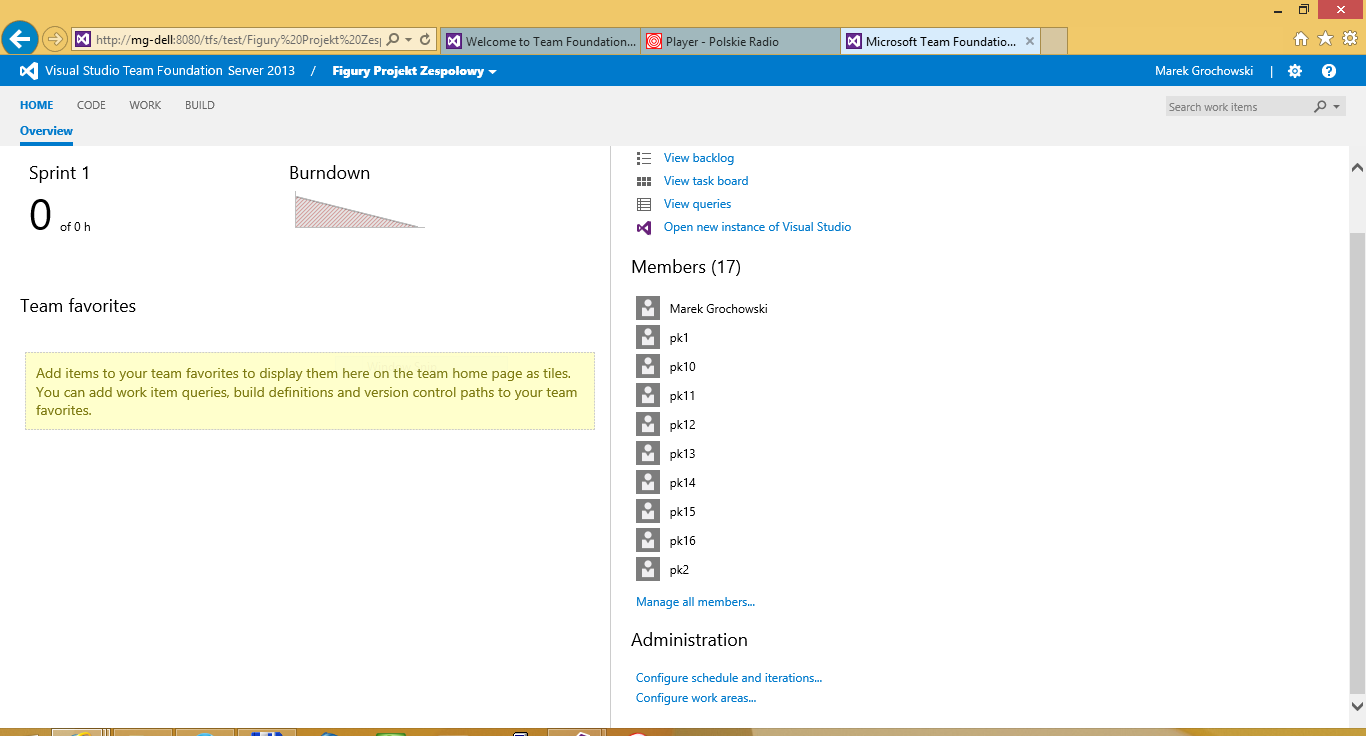The image size is (1366, 736).
Task: Expand the Figury Projekt Zespolowy project dropdown
Action: 492,72
